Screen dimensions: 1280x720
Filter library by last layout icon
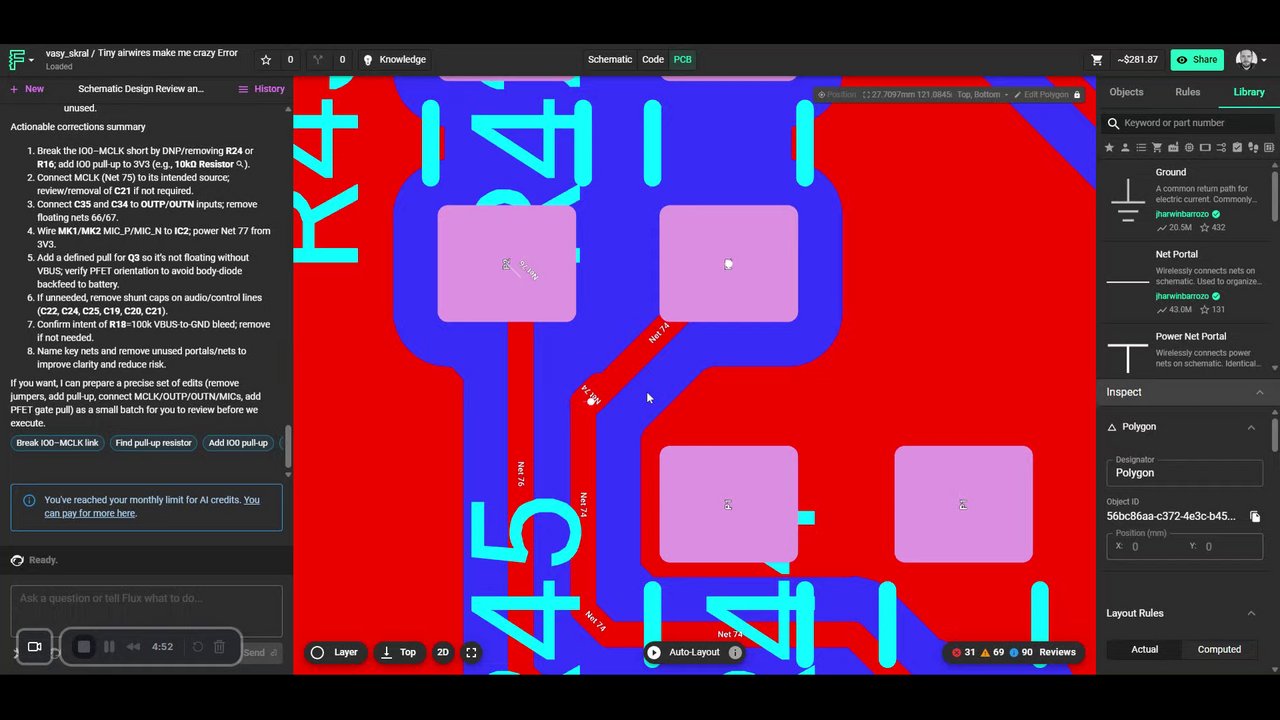tap(1269, 148)
